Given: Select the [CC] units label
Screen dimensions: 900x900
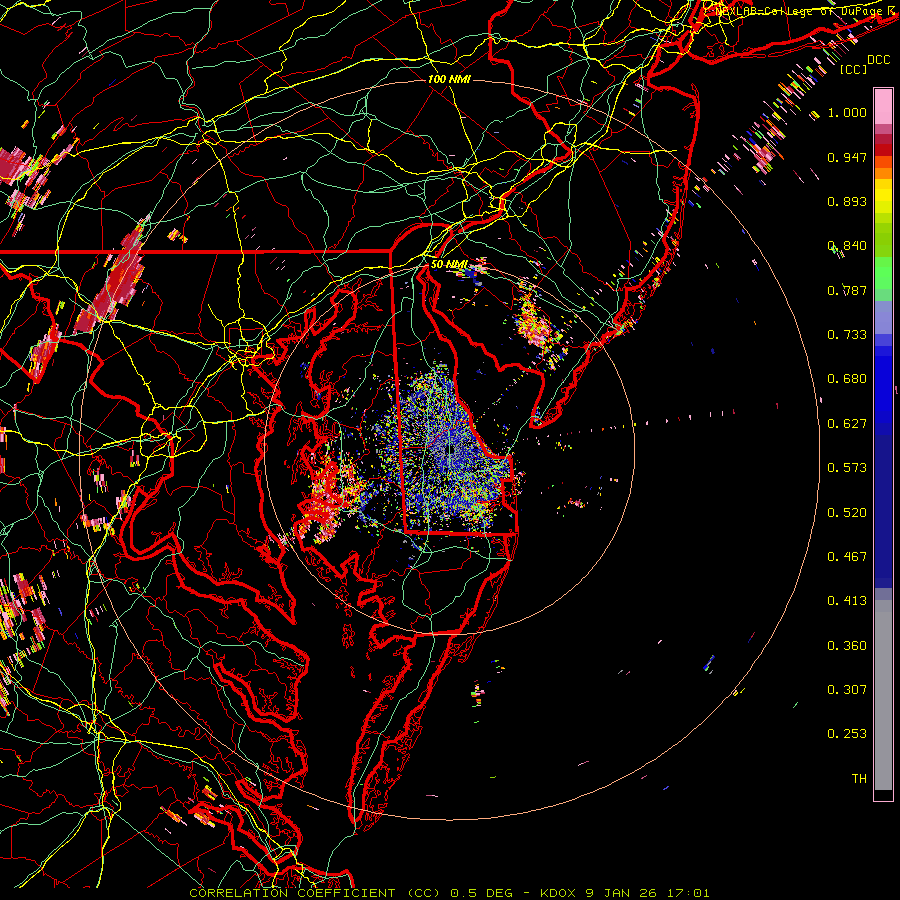Looking at the screenshot, I should point(853,69).
